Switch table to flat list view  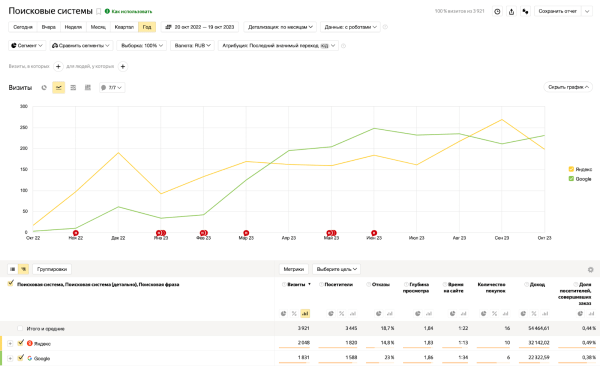tap(13, 269)
